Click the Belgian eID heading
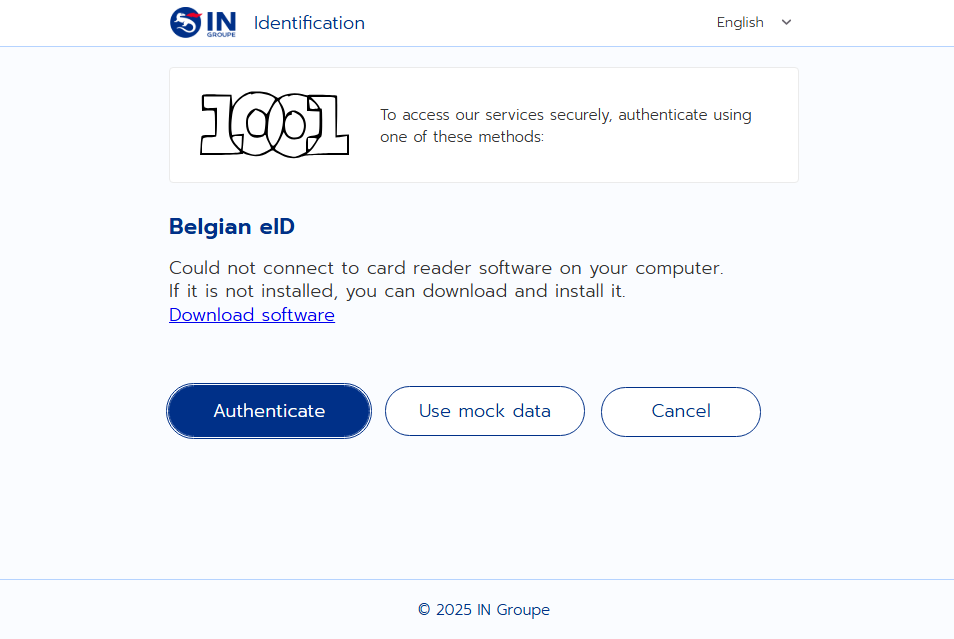 232,227
